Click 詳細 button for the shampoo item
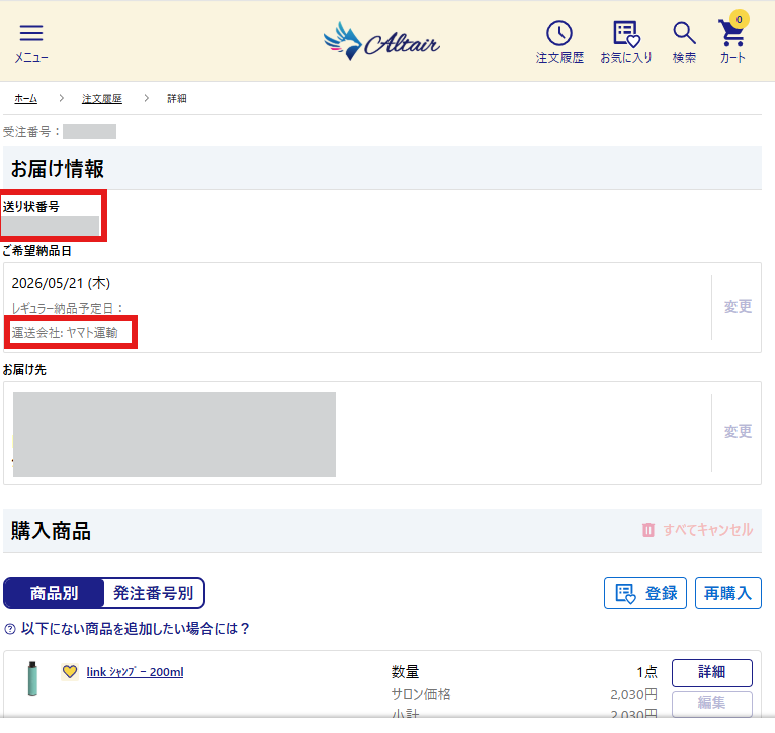The image size is (775, 733). 712,672
